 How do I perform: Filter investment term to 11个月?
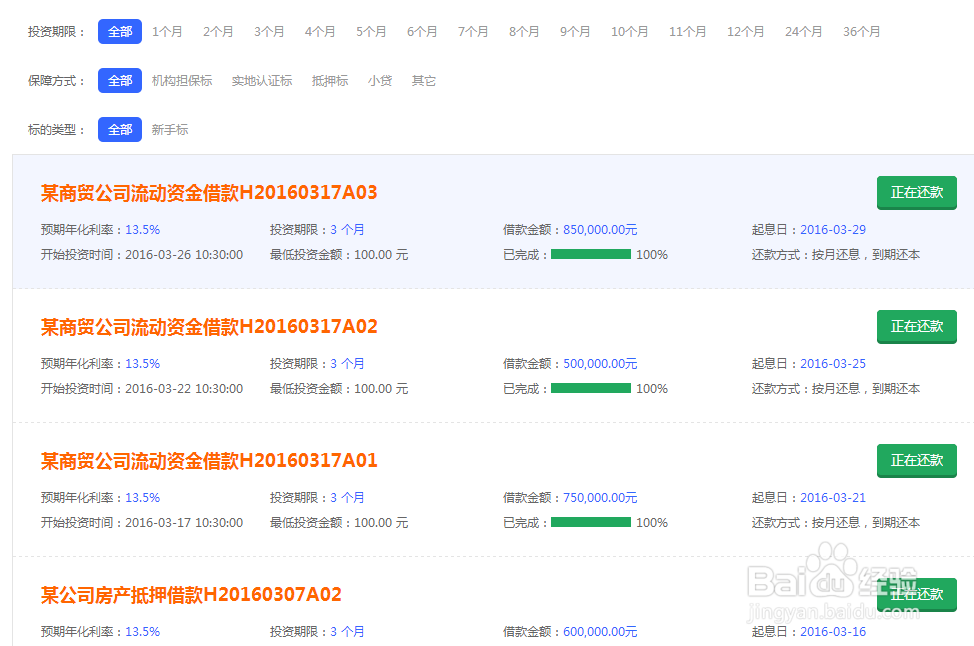pyautogui.click(x=687, y=32)
